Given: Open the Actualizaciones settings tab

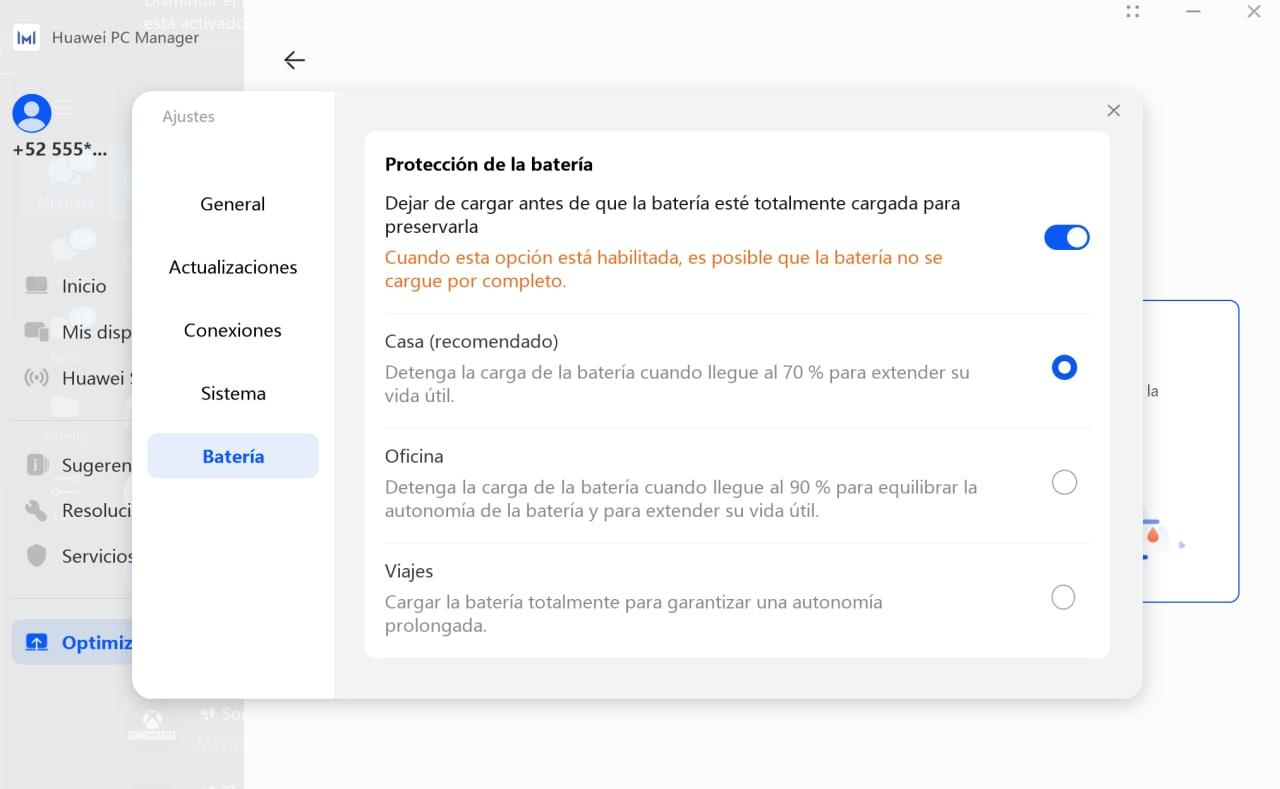Looking at the screenshot, I should pos(232,267).
